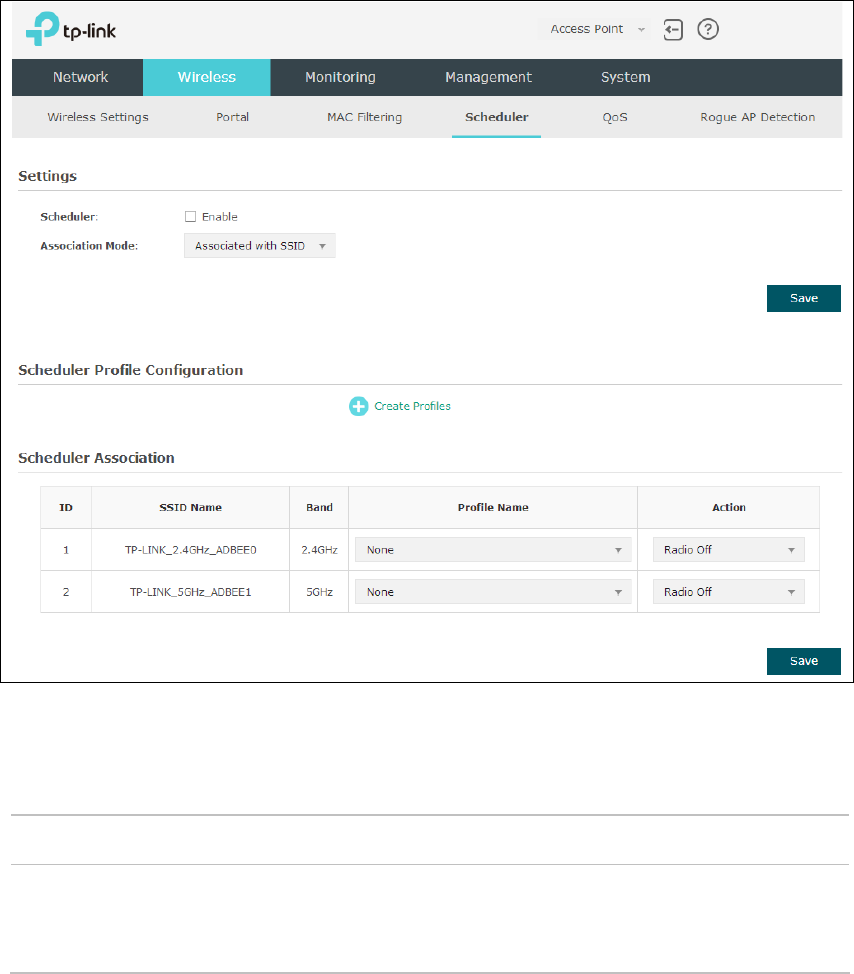Go to the Portal sub-tab
The height and width of the screenshot is (974, 854).
[232, 117]
